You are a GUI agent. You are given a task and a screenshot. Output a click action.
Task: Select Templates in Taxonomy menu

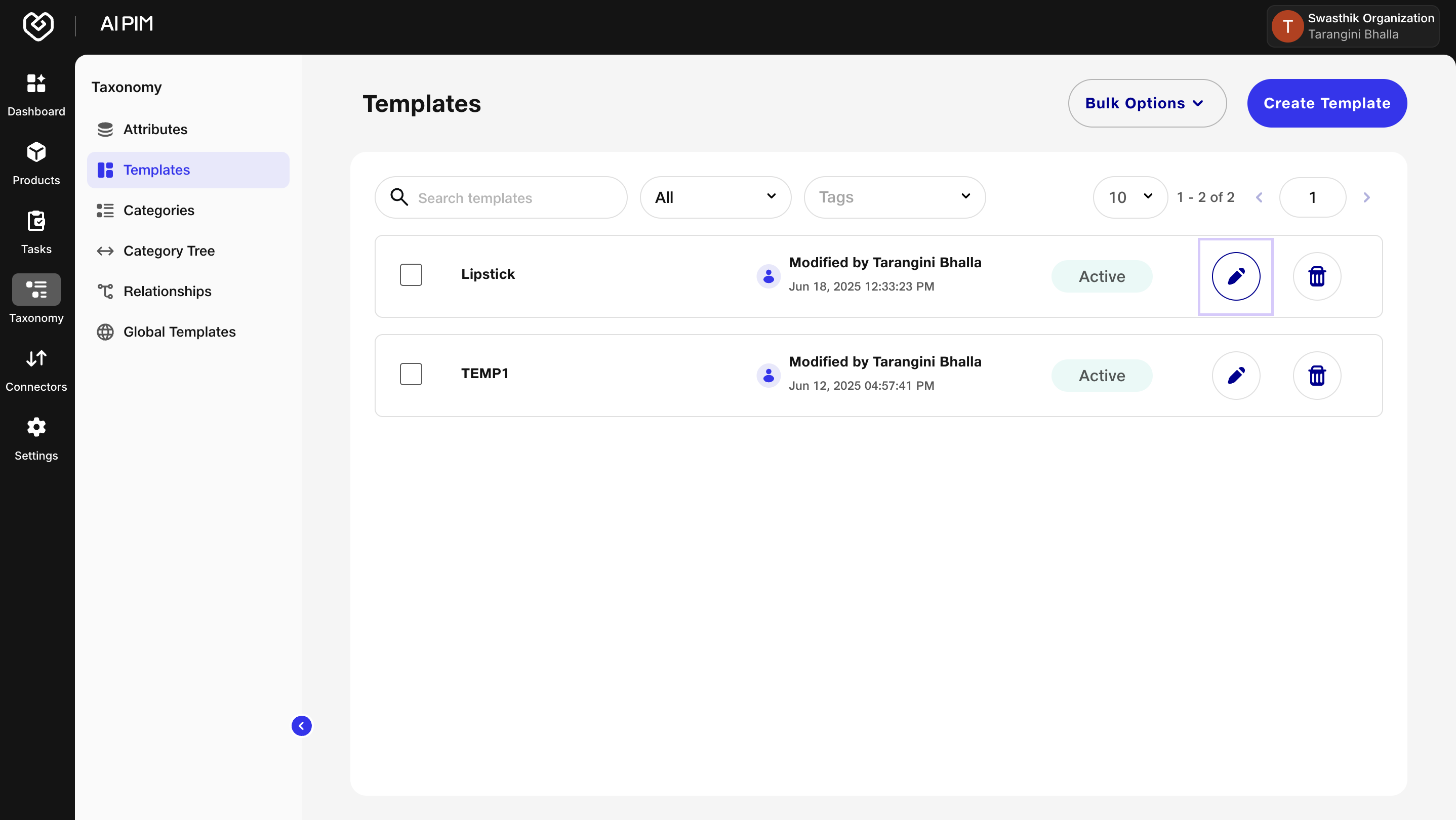(188, 170)
